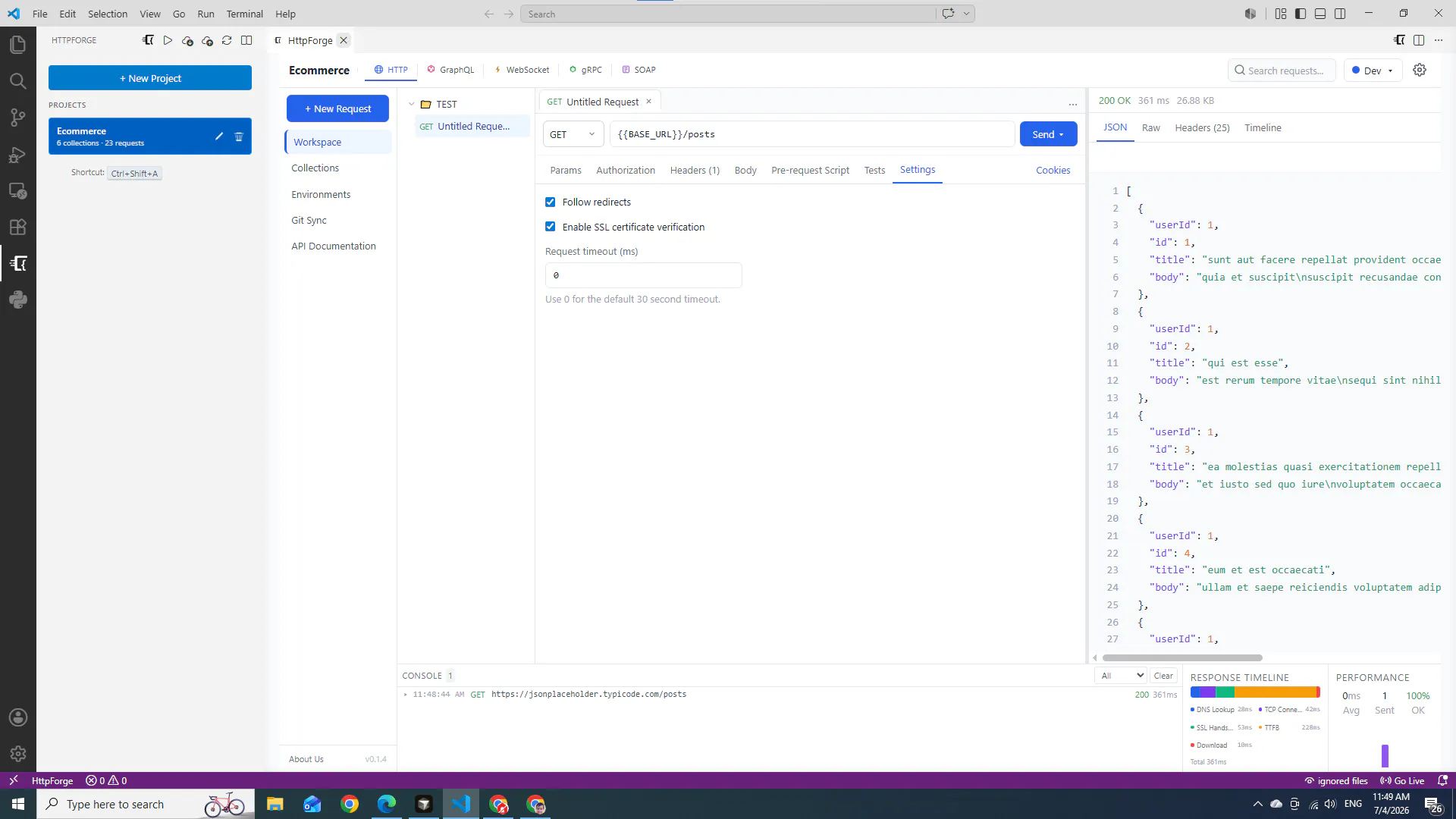
Task: Toggle Enable SSL certificate verification checkbox
Action: [551, 227]
